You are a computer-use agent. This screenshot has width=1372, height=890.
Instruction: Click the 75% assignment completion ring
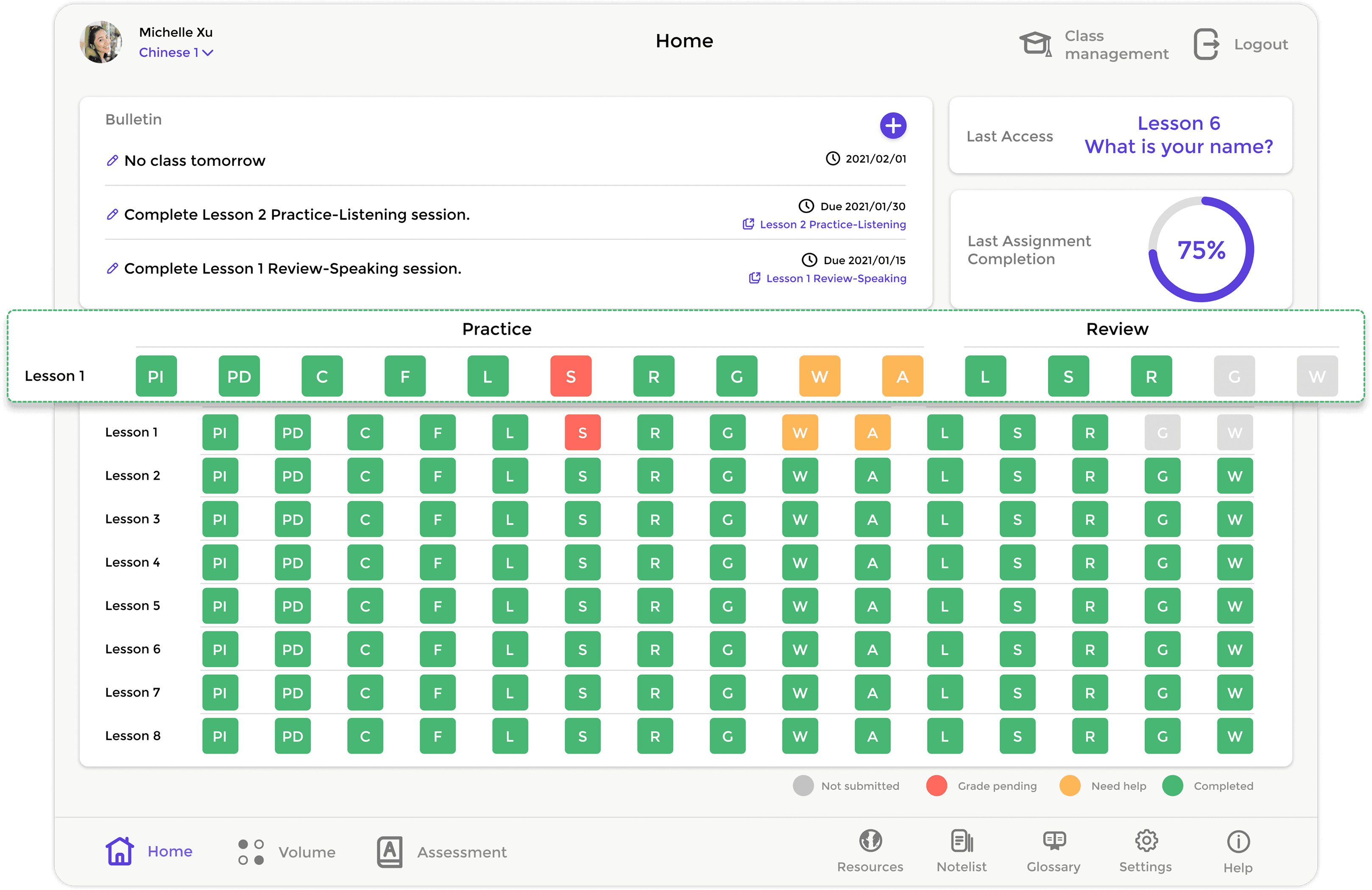1201,250
